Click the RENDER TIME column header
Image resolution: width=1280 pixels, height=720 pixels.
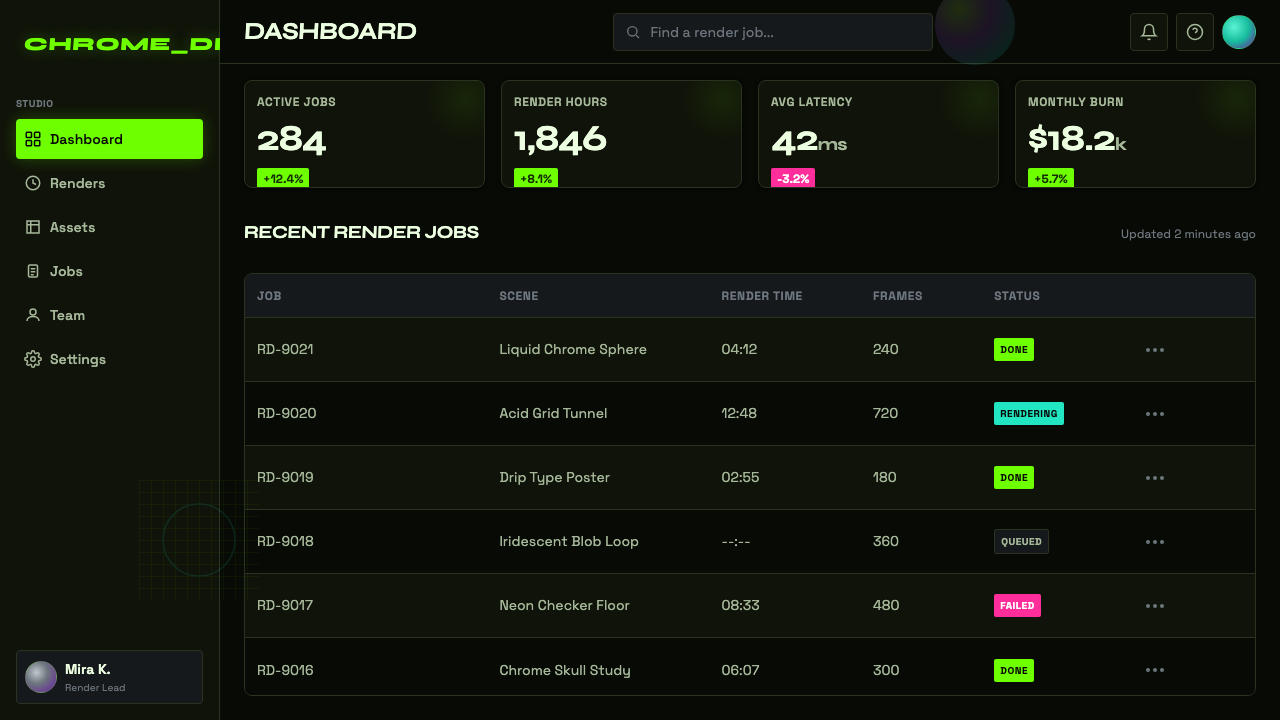click(x=762, y=296)
